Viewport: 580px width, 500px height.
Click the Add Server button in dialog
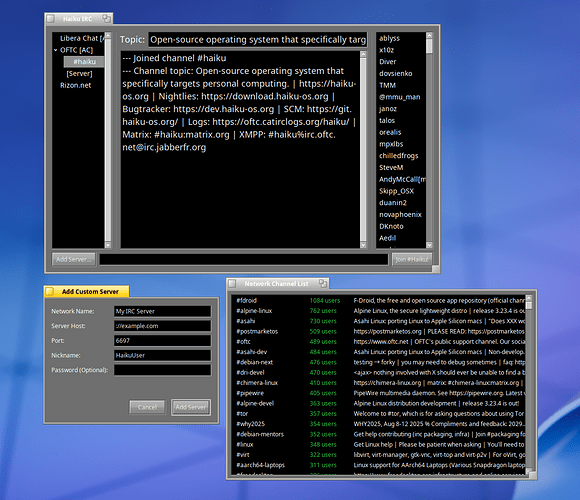coord(191,407)
